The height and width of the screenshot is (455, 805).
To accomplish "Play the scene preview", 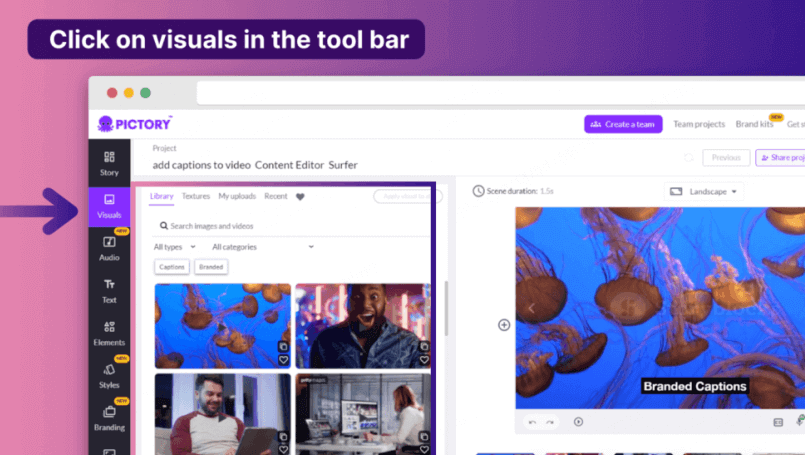I will pyautogui.click(x=578, y=422).
